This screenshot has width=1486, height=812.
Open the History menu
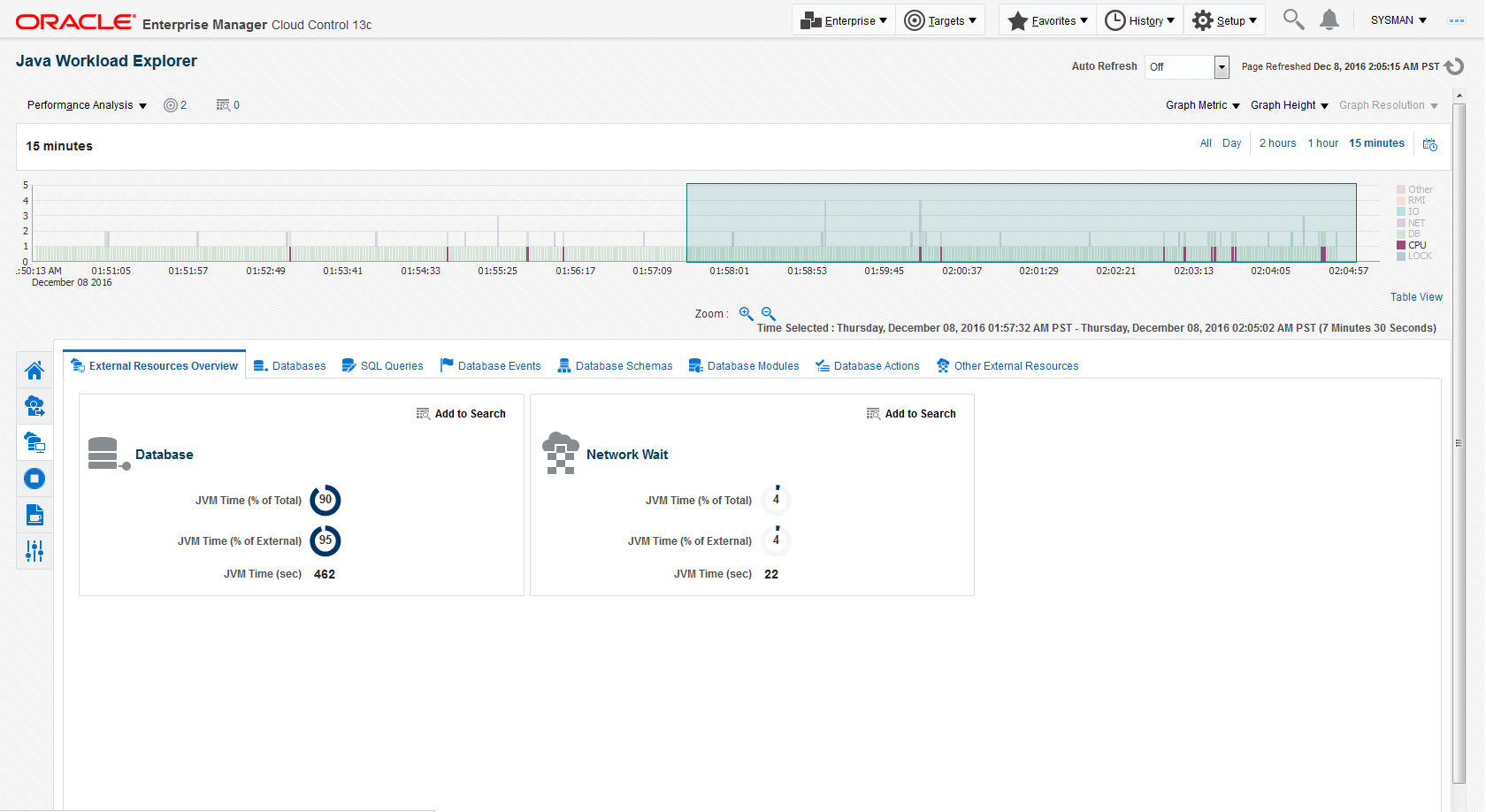pyautogui.click(x=1140, y=20)
